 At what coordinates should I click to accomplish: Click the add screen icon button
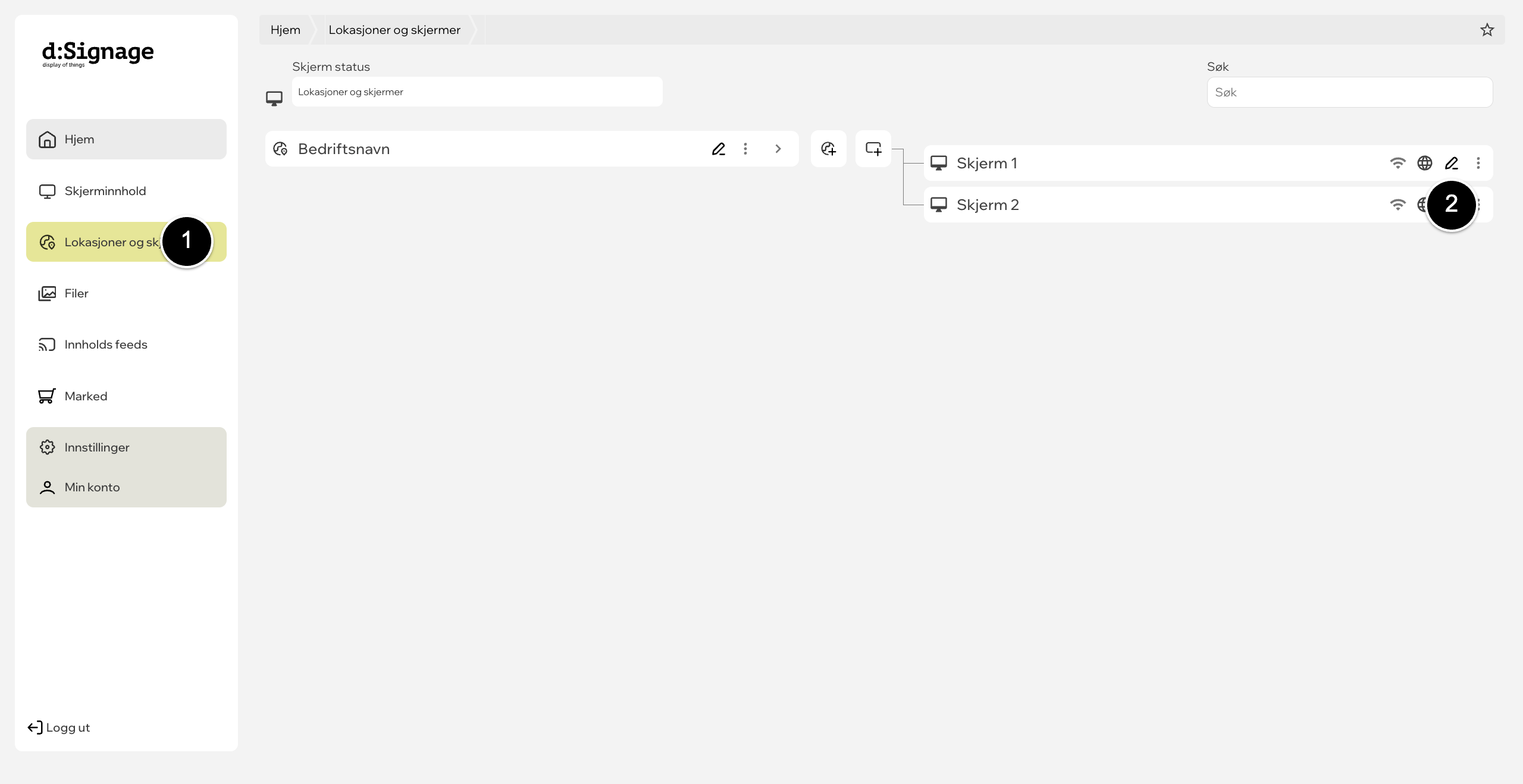(873, 149)
